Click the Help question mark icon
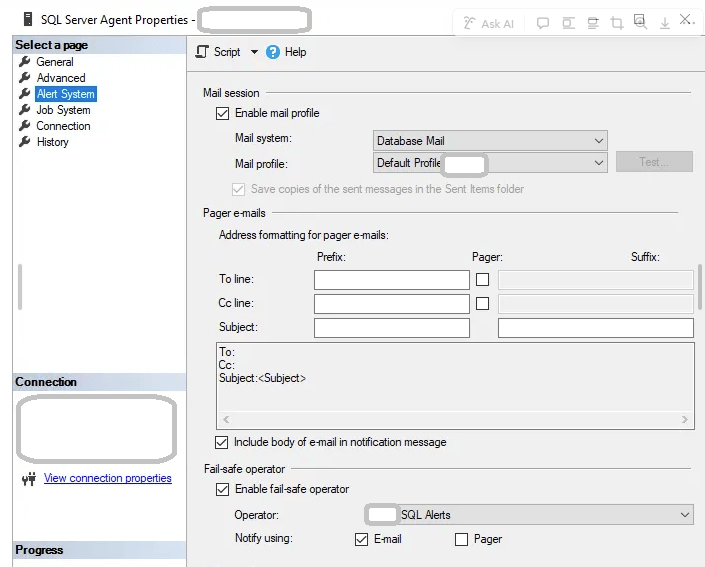Image resolution: width=705 pixels, height=567 pixels. point(273,52)
